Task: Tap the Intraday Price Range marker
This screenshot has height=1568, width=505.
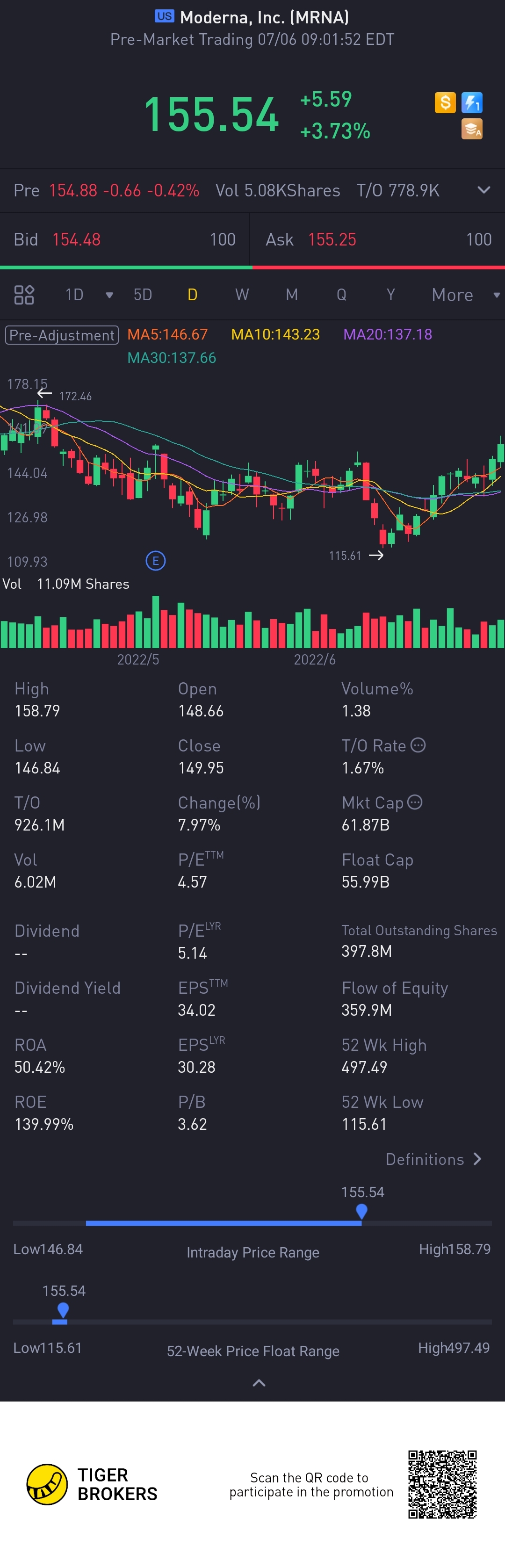Action: click(361, 1211)
